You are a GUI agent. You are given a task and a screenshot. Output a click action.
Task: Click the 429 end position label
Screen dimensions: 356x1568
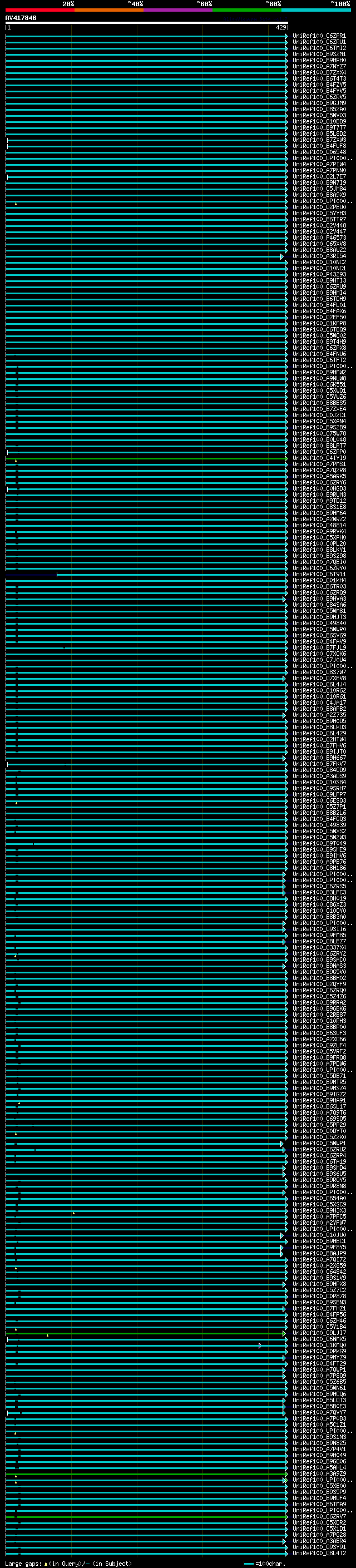280,27
